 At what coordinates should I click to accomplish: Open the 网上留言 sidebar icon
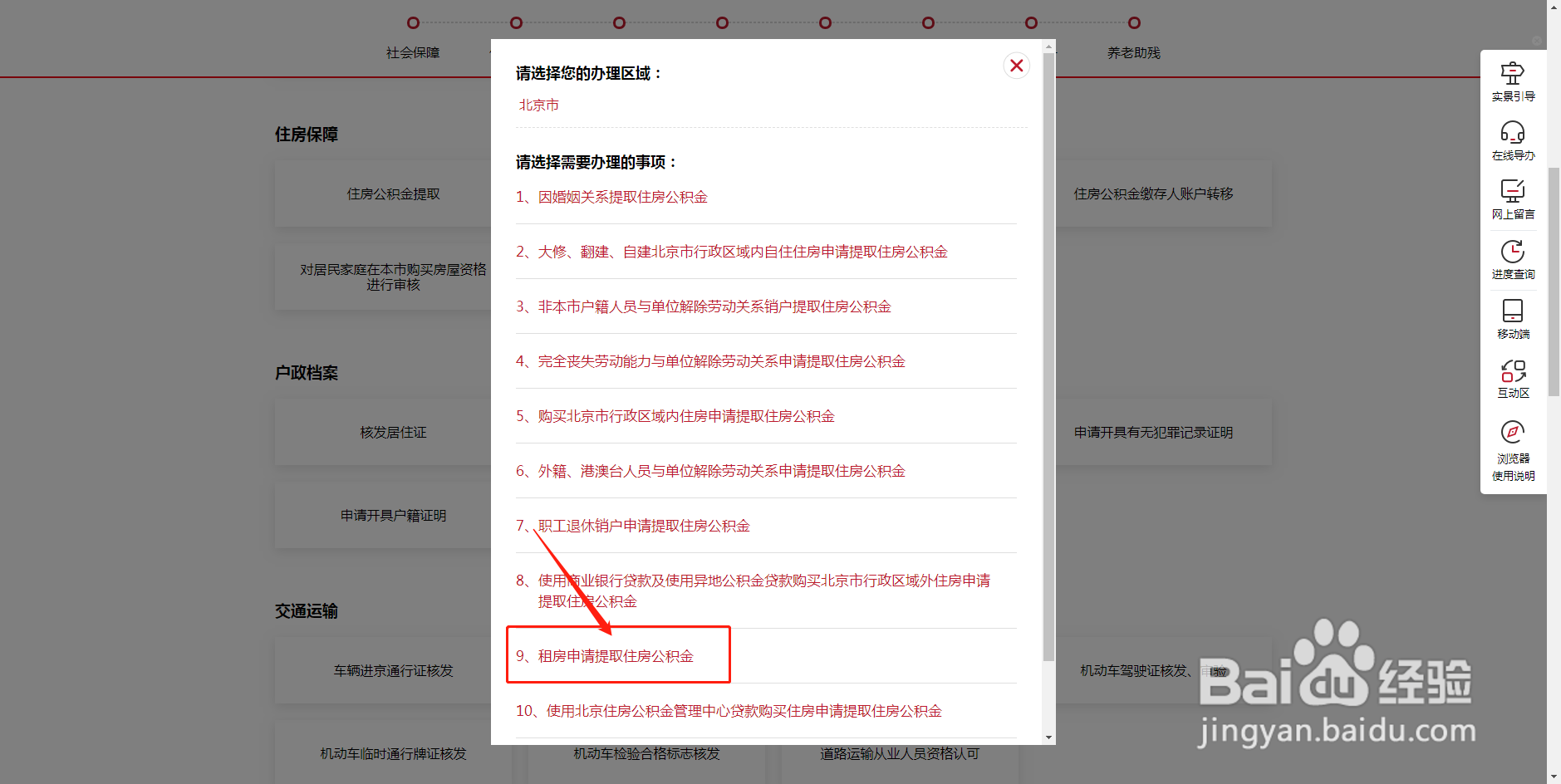point(1513,198)
